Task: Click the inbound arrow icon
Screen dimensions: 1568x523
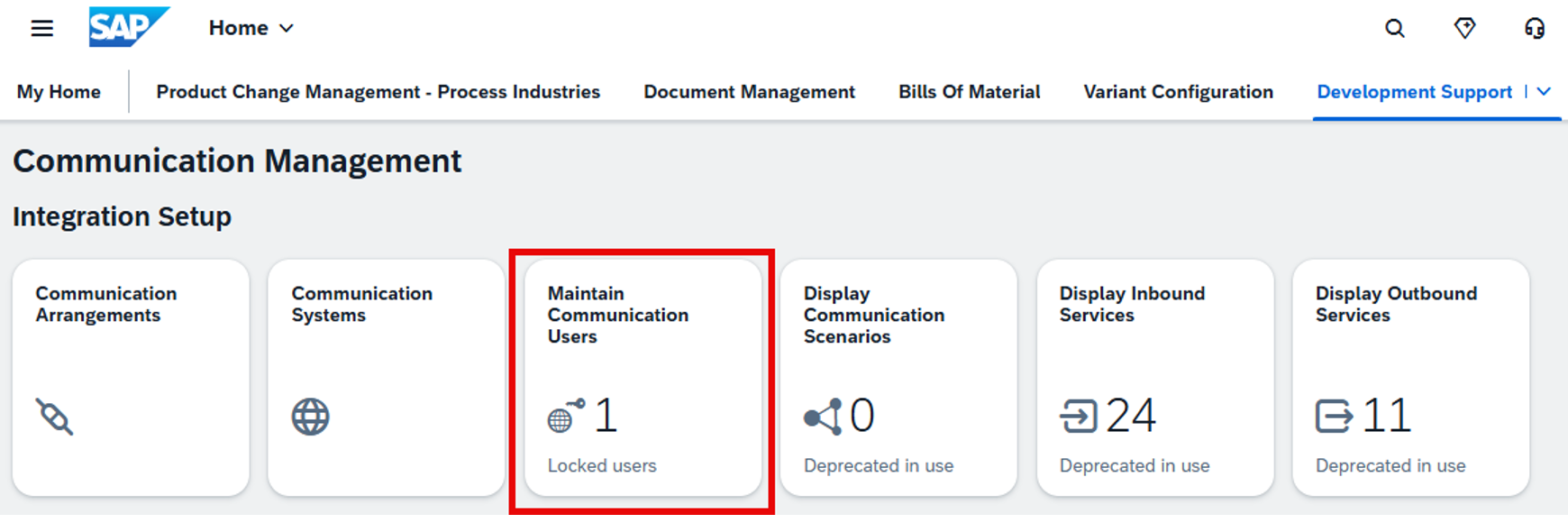Action: (x=1078, y=417)
